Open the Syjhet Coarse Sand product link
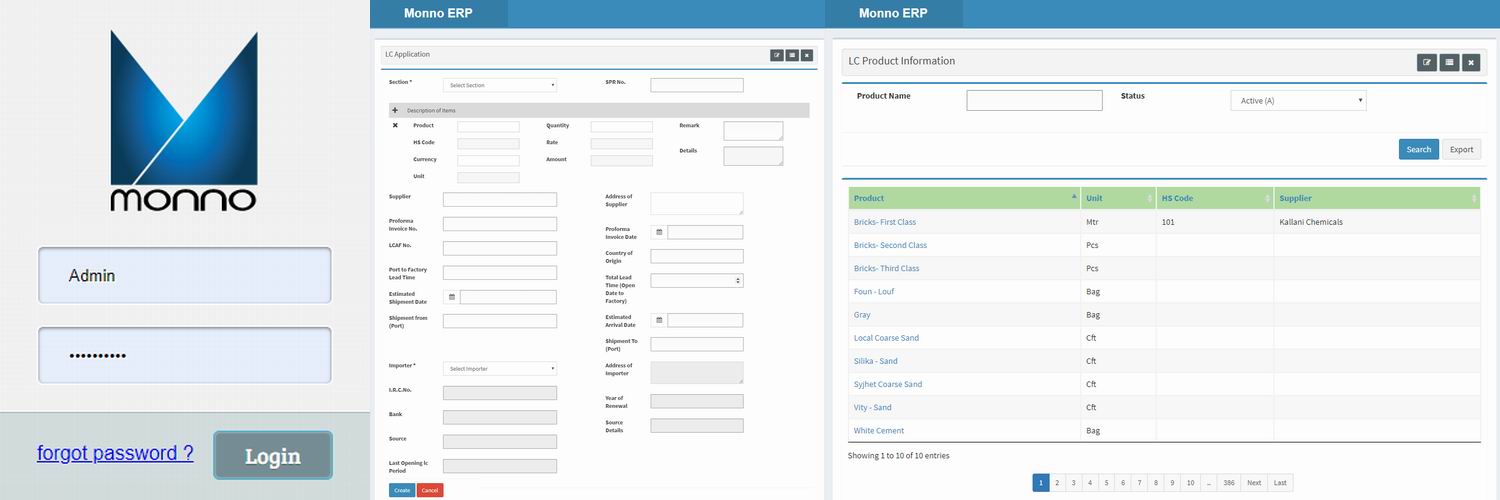 888,384
